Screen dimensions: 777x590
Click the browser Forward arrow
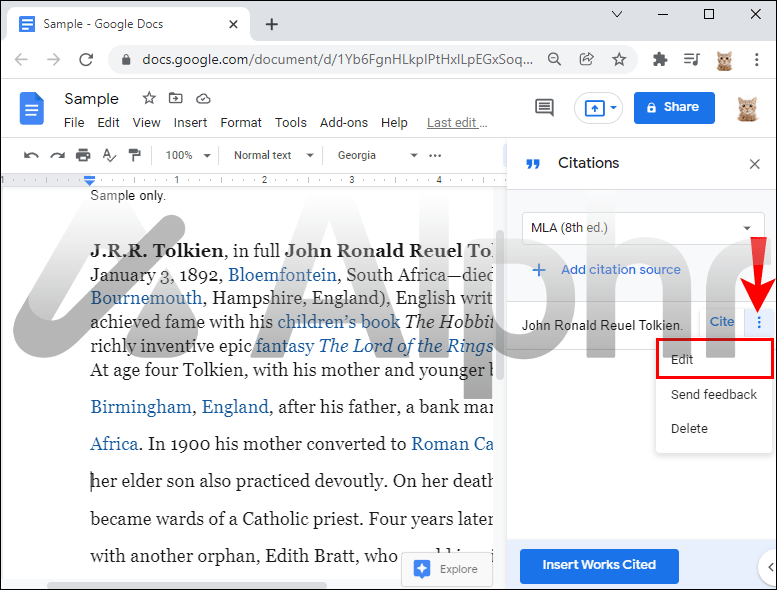coord(53,60)
